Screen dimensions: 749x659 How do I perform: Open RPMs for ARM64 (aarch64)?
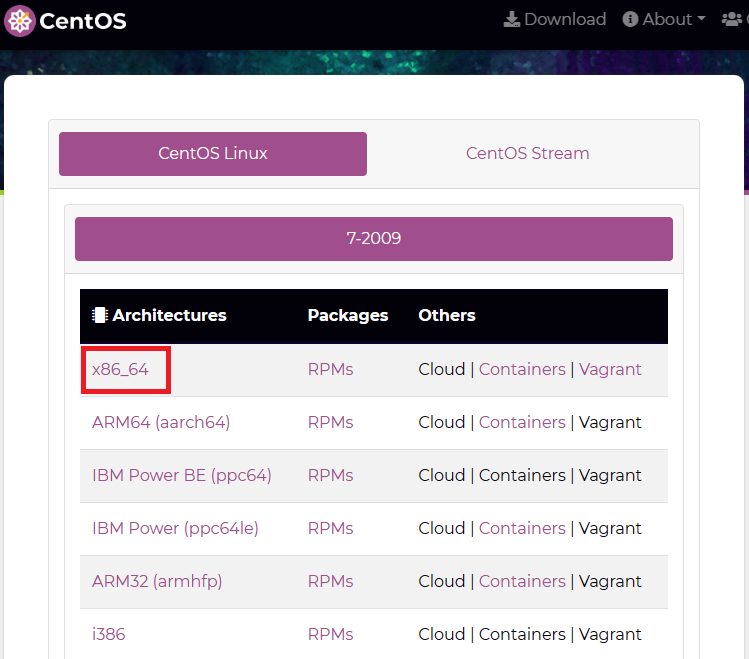(x=331, y=423)
